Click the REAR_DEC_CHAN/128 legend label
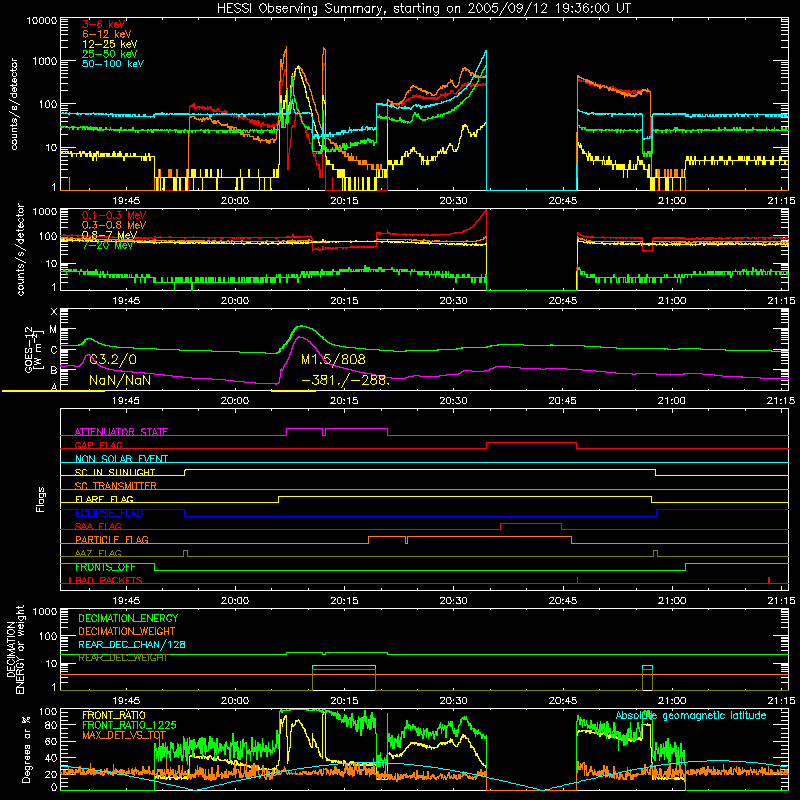 (x=132, y=644)
